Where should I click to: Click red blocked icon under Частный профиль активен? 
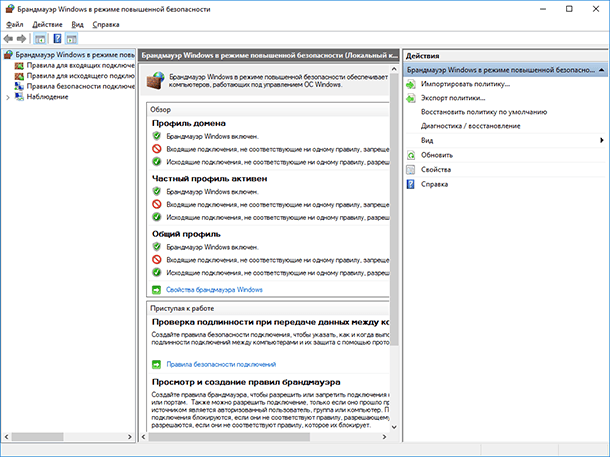click(x=156, y=204)
